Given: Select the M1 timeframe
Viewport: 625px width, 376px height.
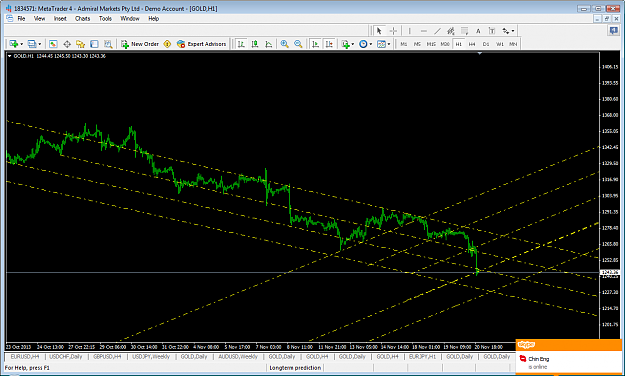Looking at the screenshot, I should pos(404,44).
